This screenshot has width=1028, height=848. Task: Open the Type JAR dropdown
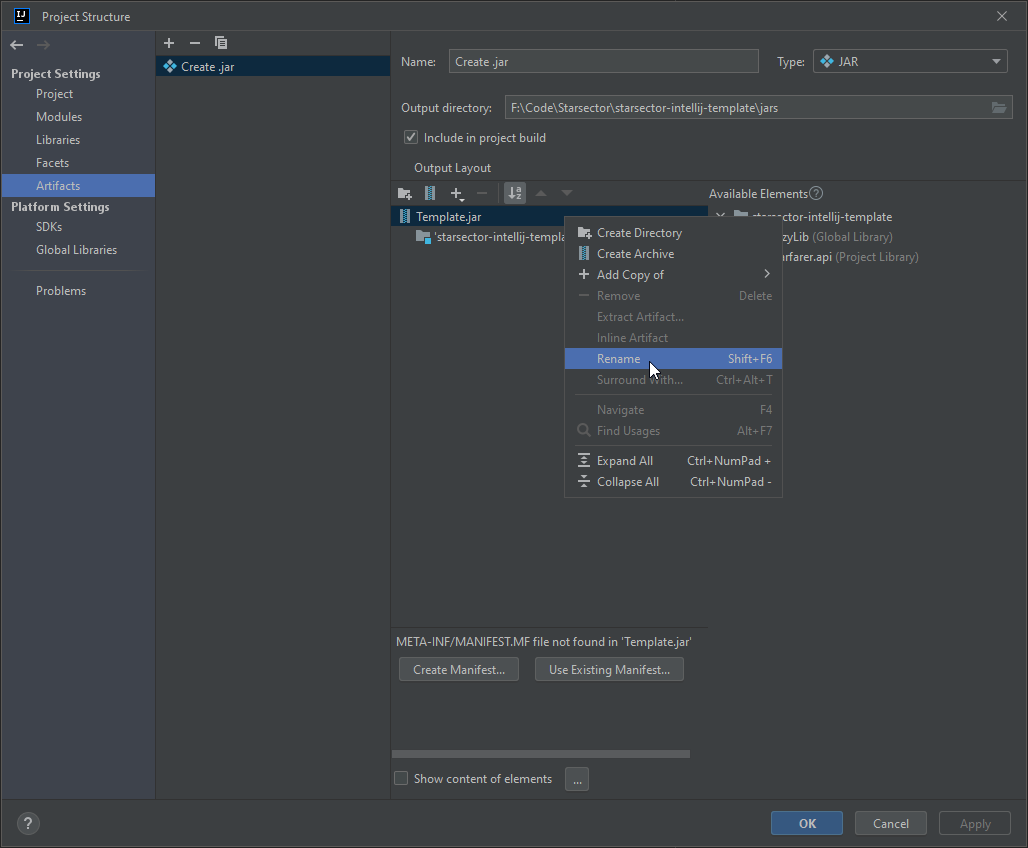click(910, 62)
